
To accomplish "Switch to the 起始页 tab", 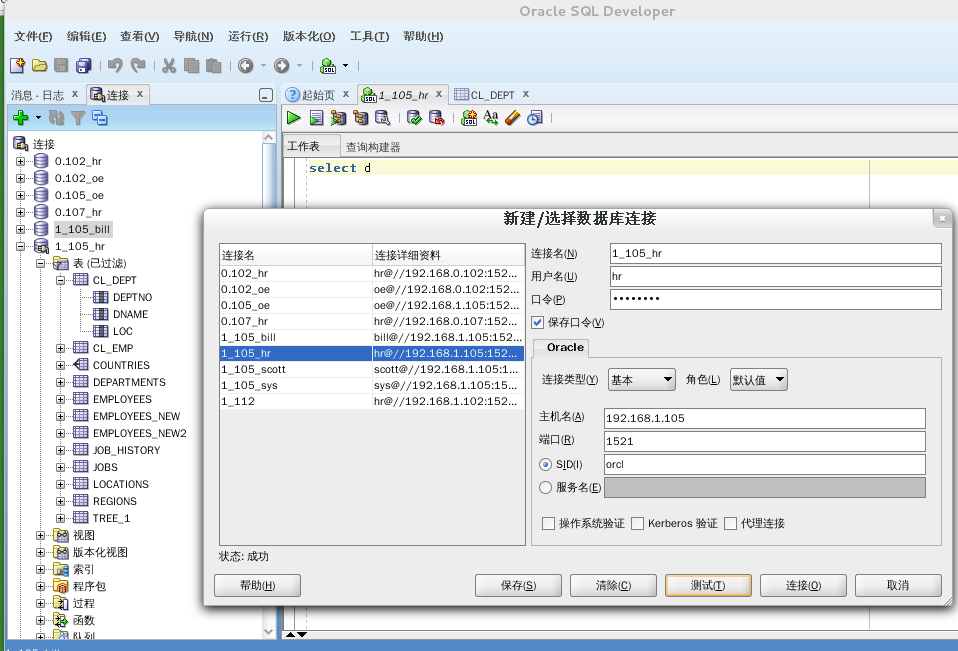I will click(318, 95).
